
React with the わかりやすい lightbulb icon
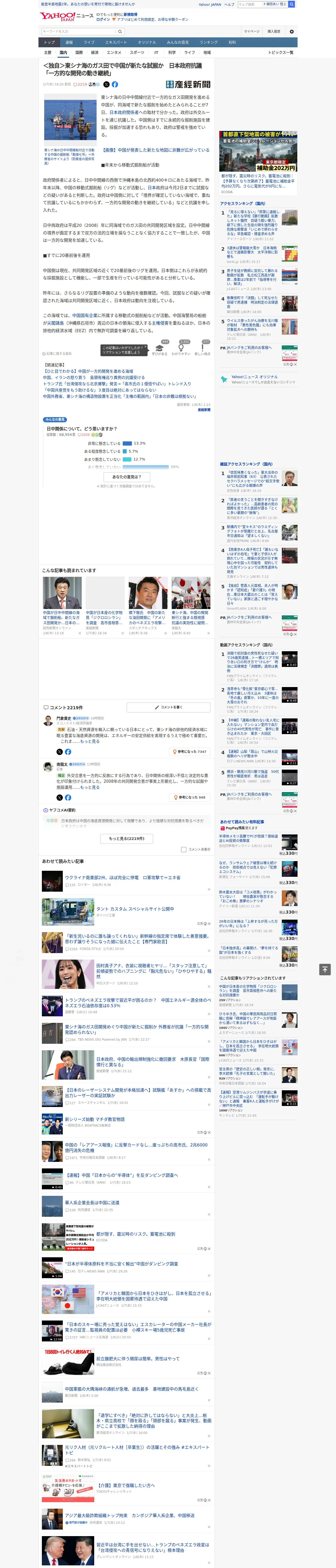[181, 348]
